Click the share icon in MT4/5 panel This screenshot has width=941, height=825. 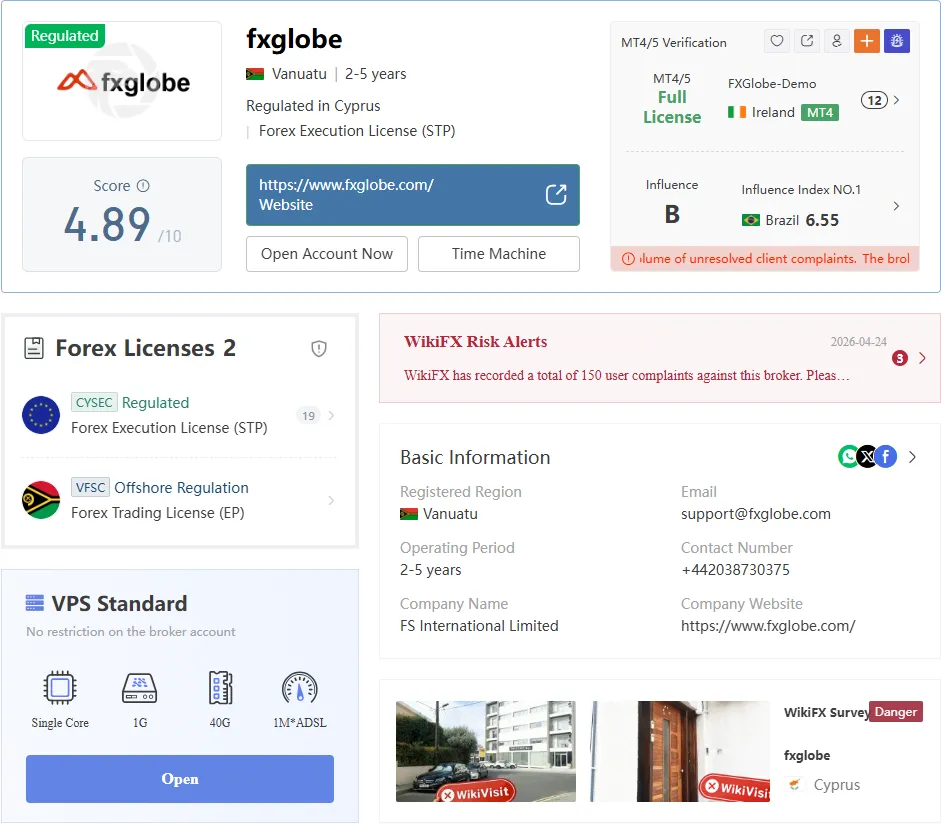point(807,41)
